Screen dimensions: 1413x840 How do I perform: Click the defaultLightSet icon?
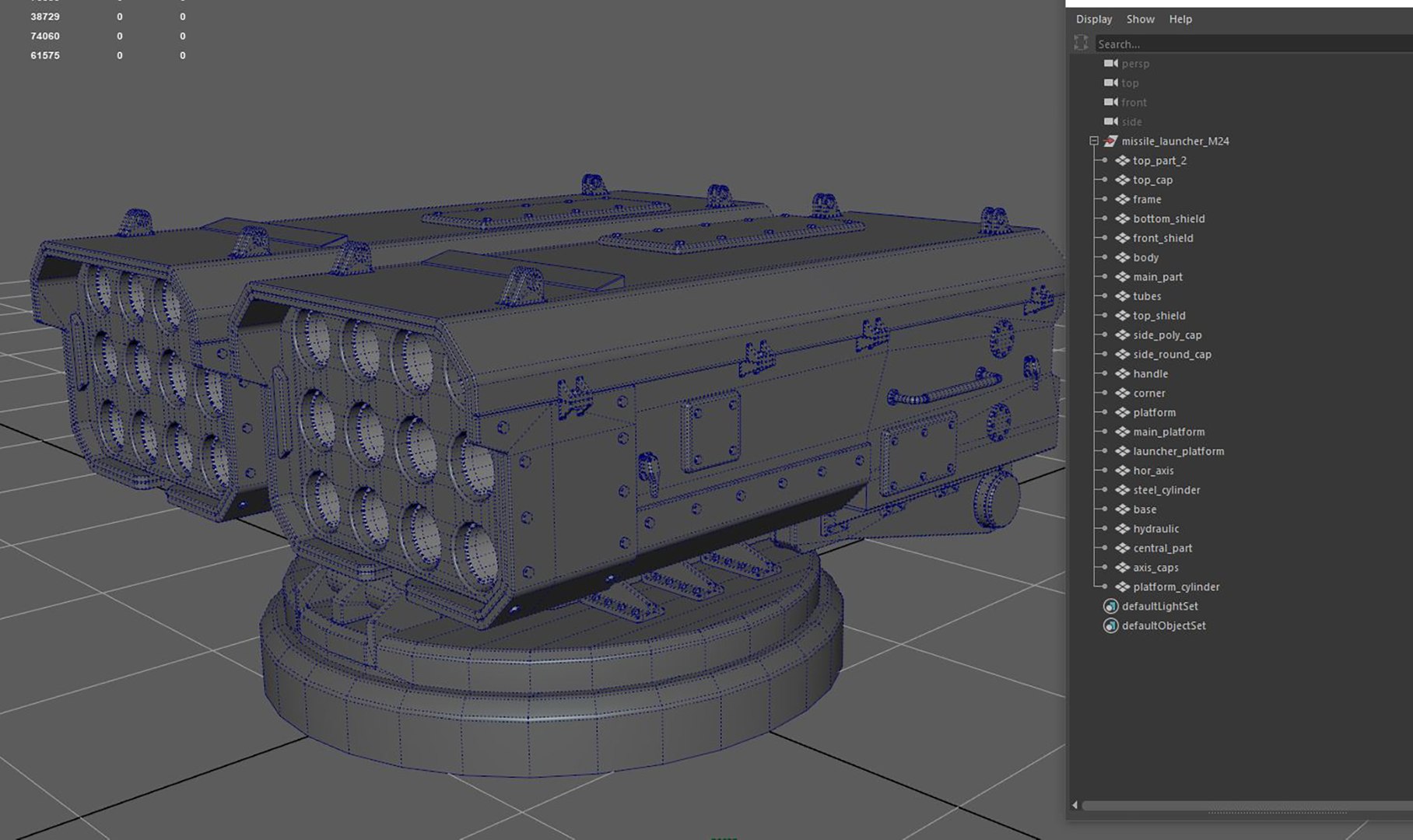(x=1110, y=606)
